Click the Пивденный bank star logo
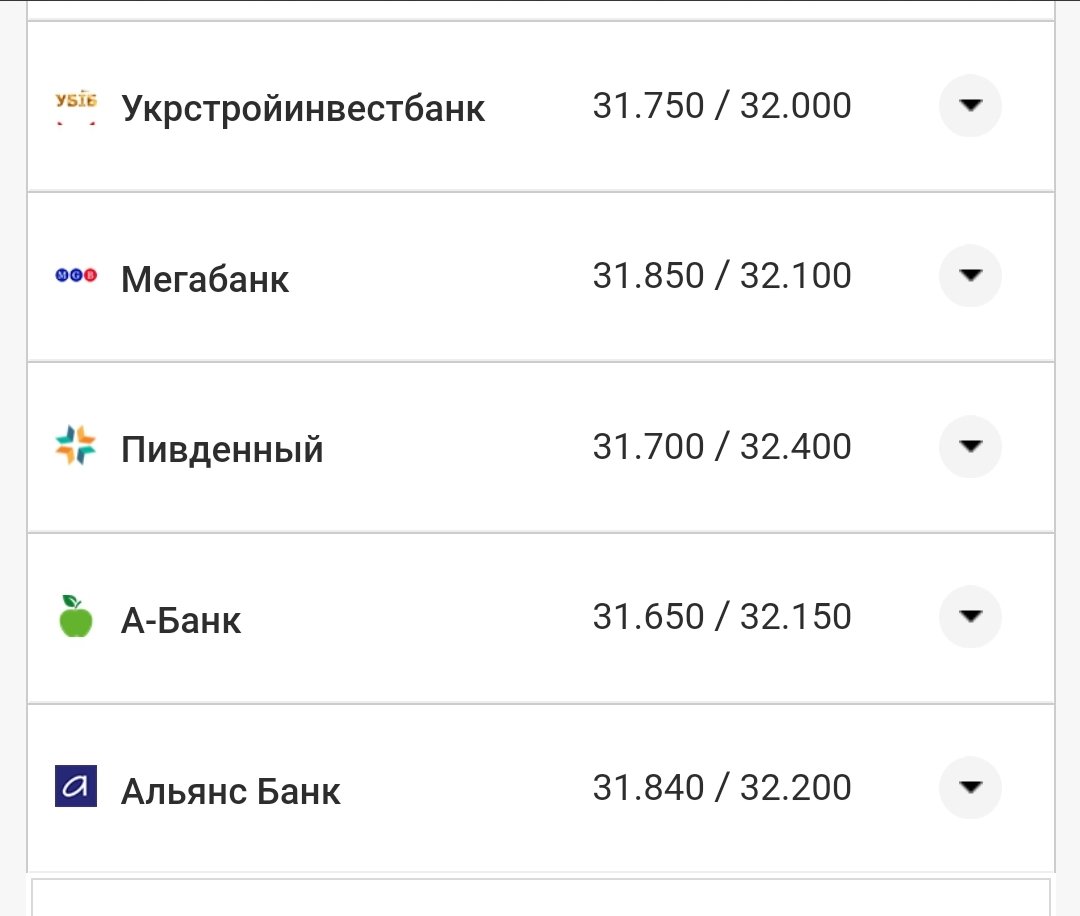 tap(76, 446)
